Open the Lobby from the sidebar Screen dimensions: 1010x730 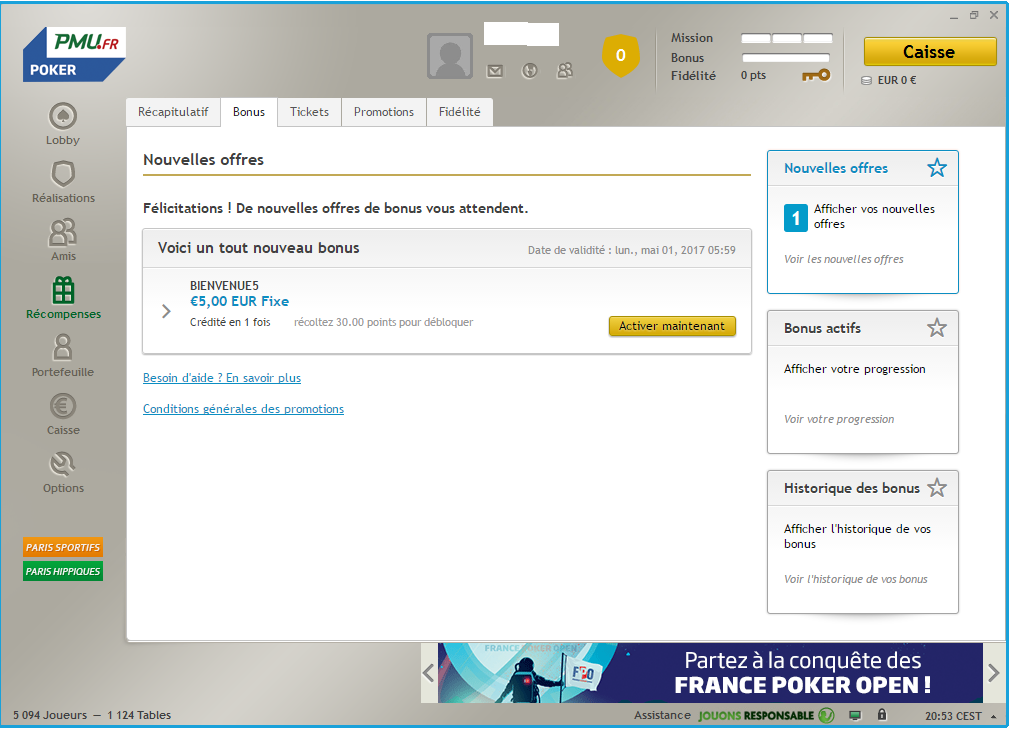(63, 117)
